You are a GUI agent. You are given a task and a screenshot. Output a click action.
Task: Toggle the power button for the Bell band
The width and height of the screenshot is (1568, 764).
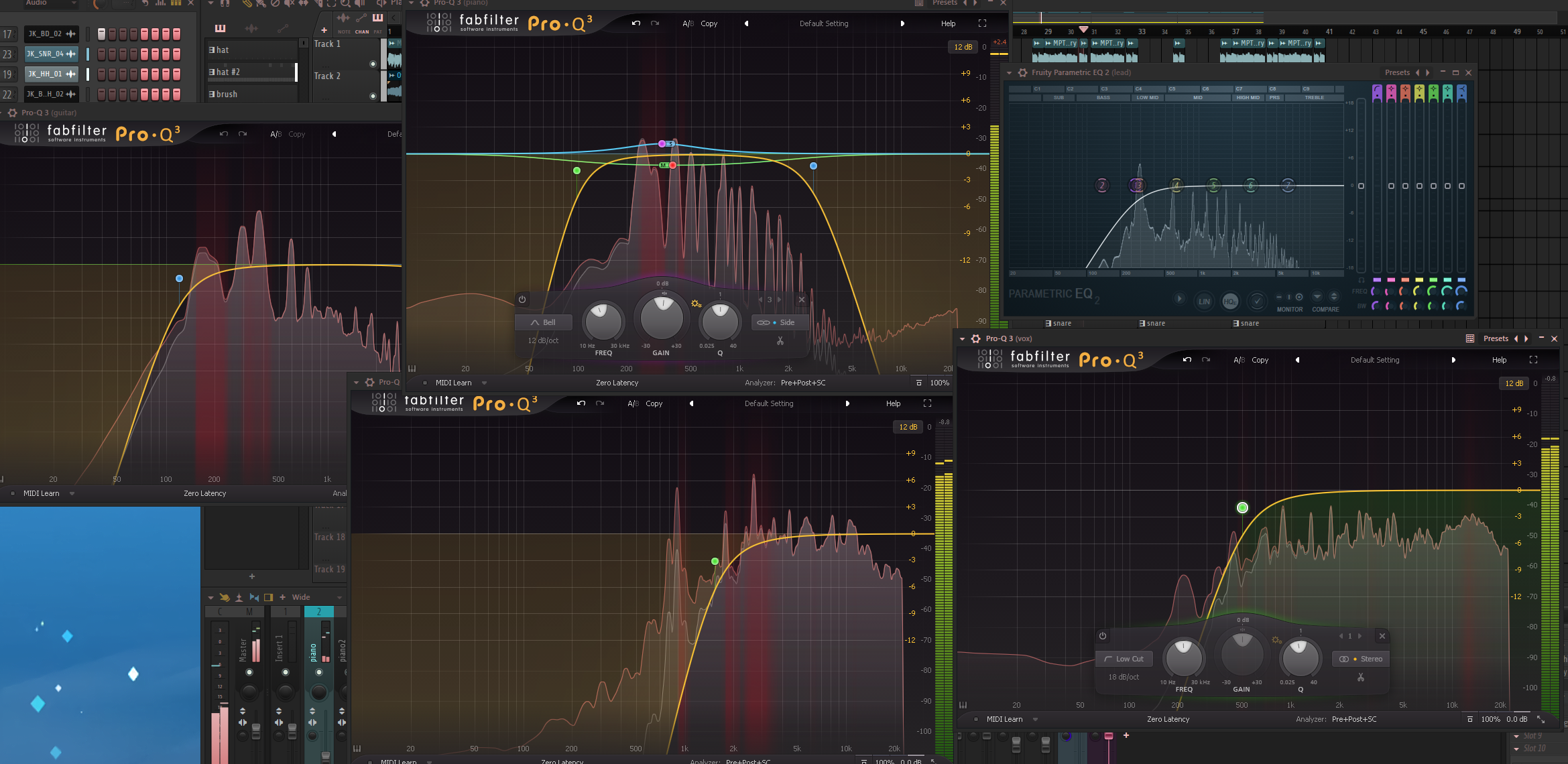(522, 300)
